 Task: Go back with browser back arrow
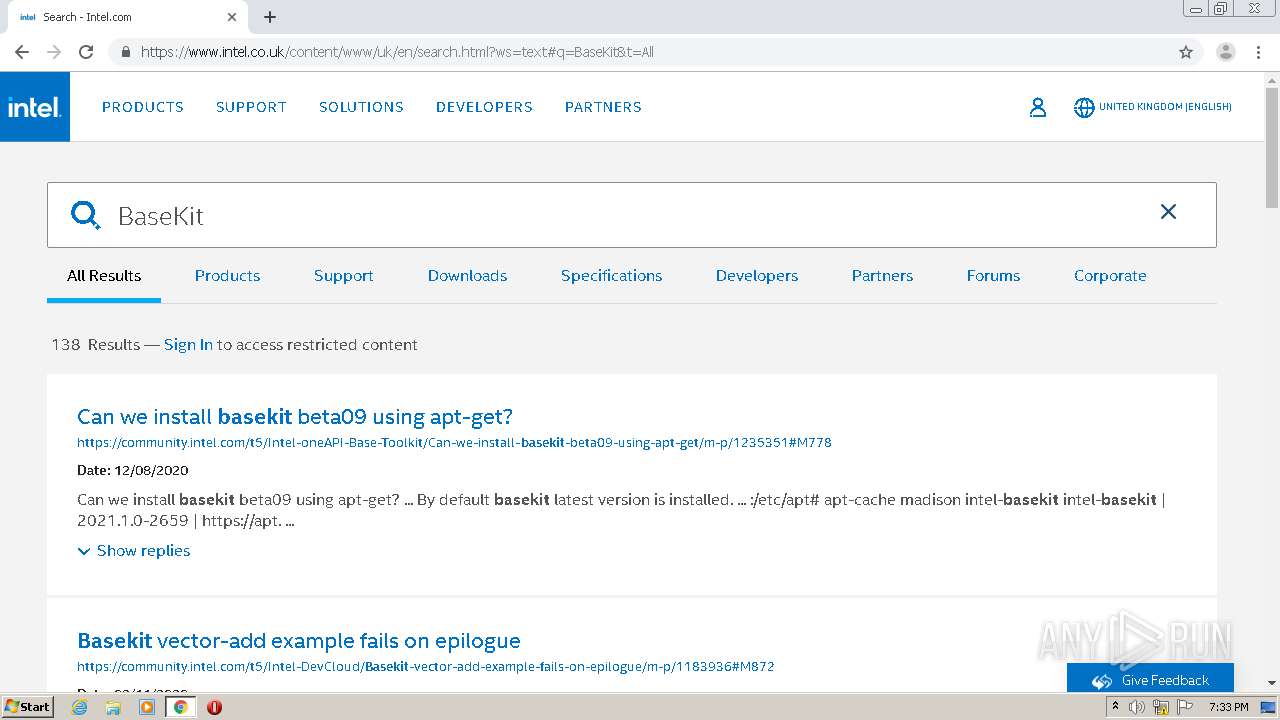(x=22, y=52)
